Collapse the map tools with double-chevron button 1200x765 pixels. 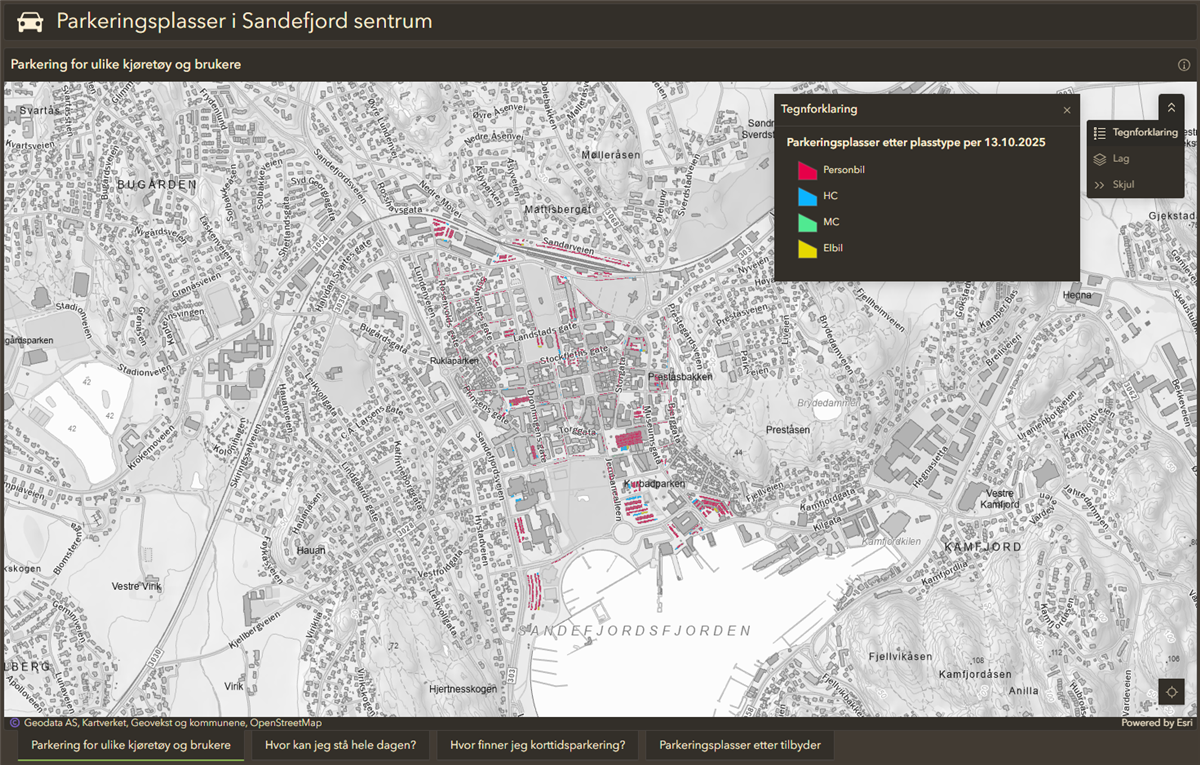click(x=1171, y=107)
